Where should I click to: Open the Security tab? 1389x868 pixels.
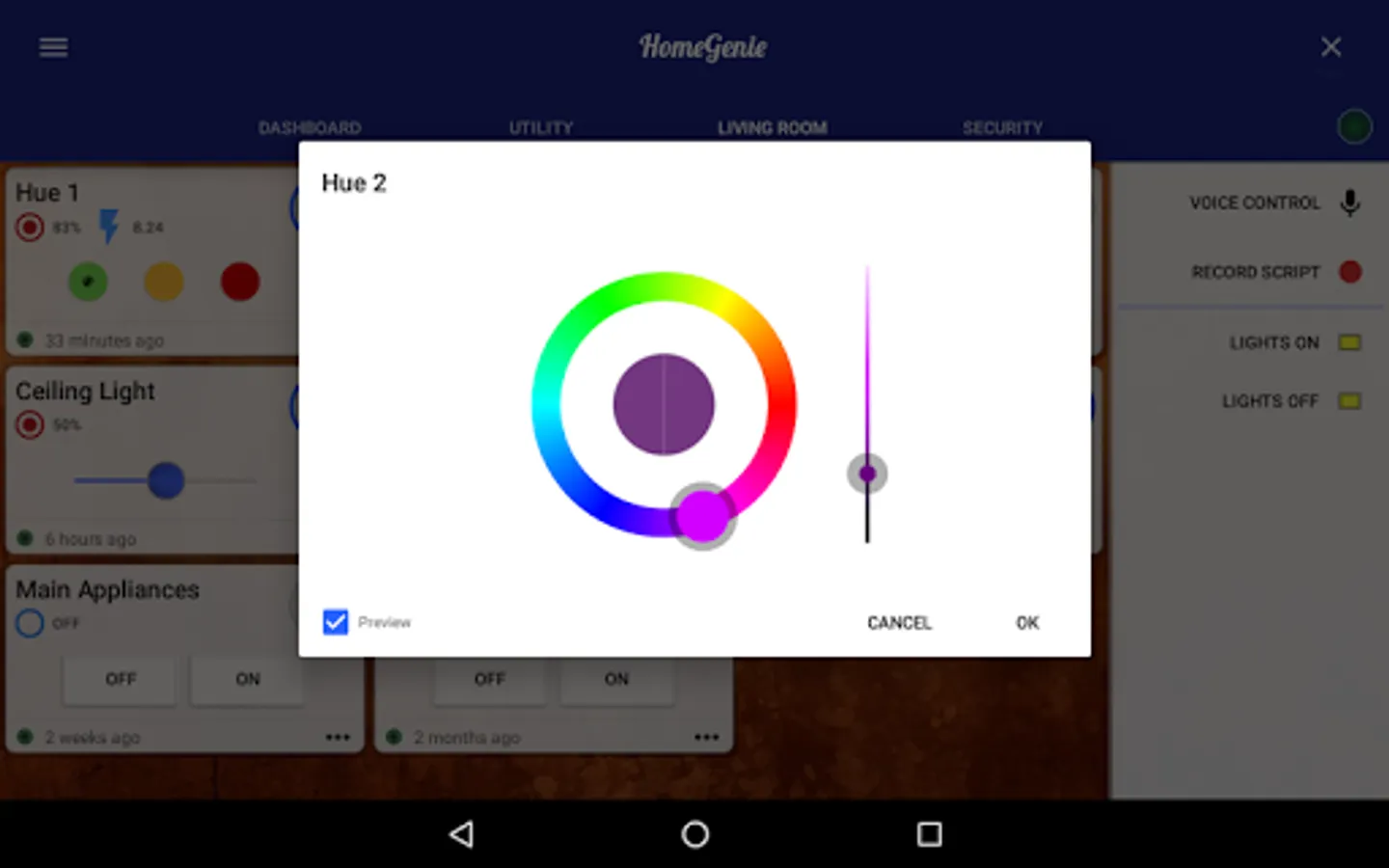(x=1002, y=127)
